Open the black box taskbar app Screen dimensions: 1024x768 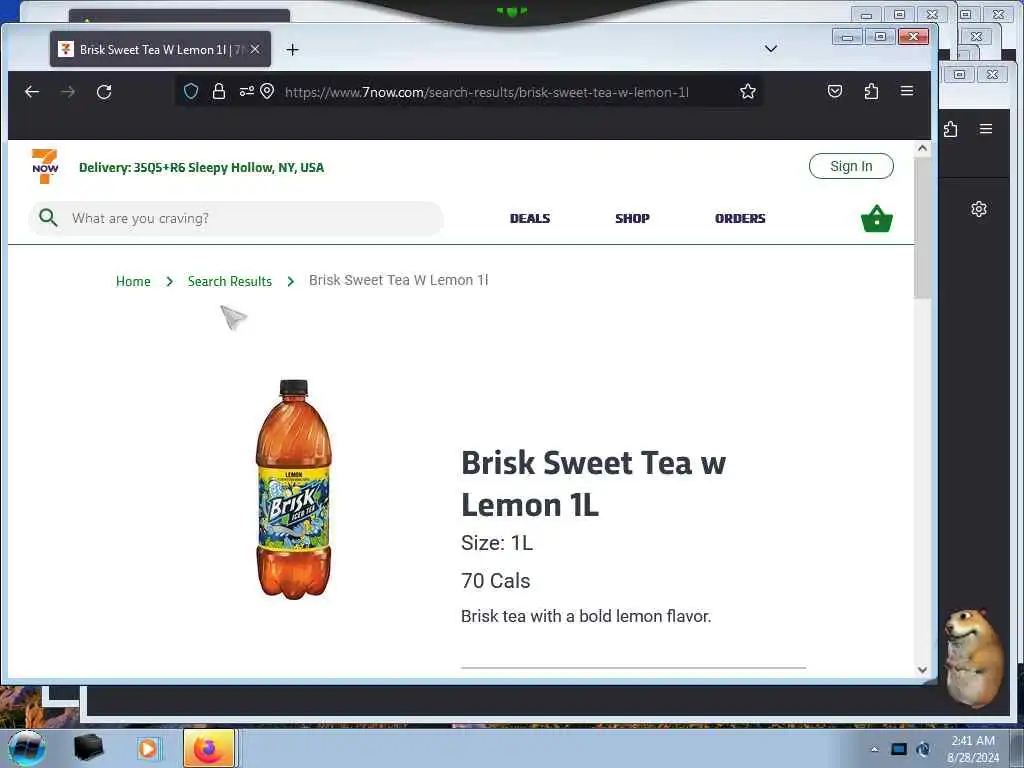coord(89,748)
